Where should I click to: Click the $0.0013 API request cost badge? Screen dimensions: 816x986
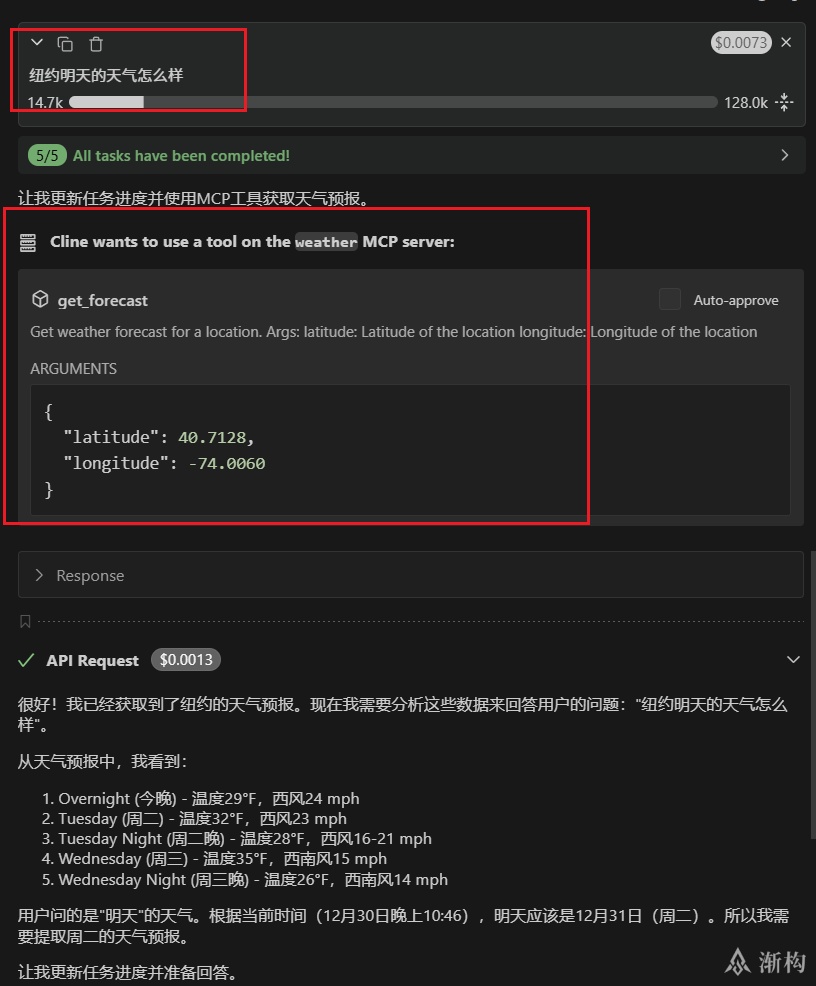pos(186,660)
